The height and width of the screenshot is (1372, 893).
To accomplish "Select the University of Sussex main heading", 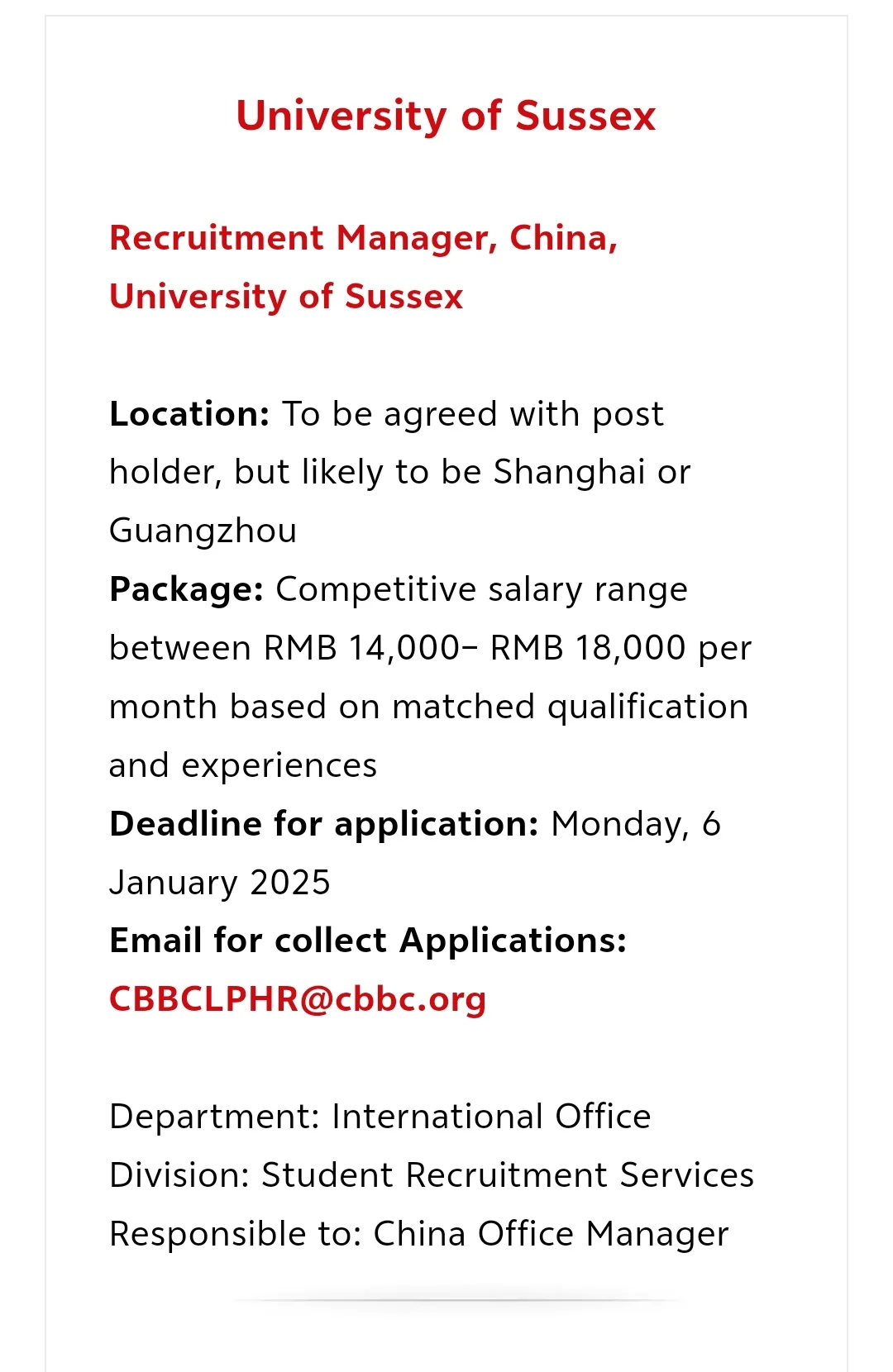I will pyautogui.click(x=446, y=116).
